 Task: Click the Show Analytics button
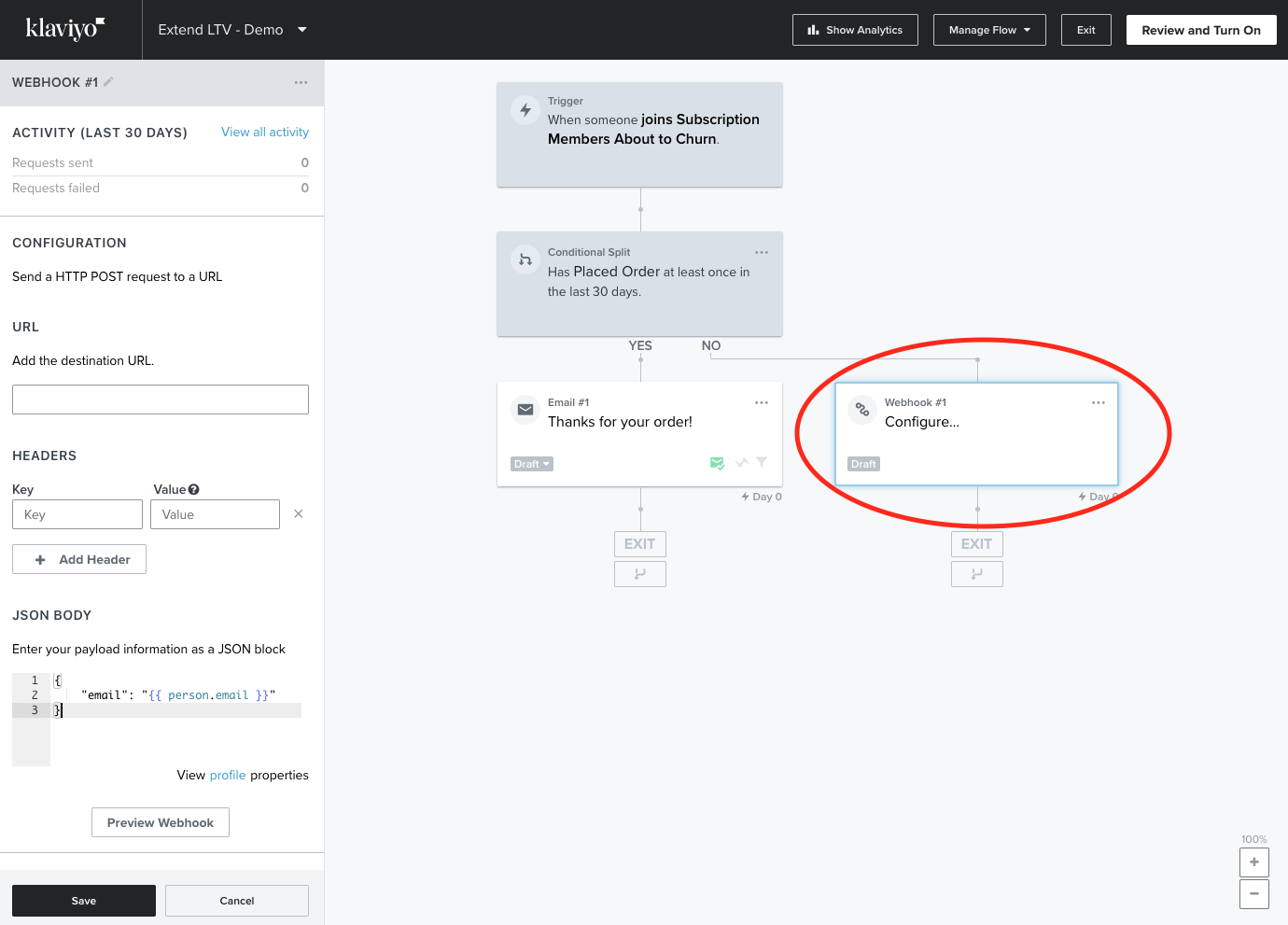point(855,30)
